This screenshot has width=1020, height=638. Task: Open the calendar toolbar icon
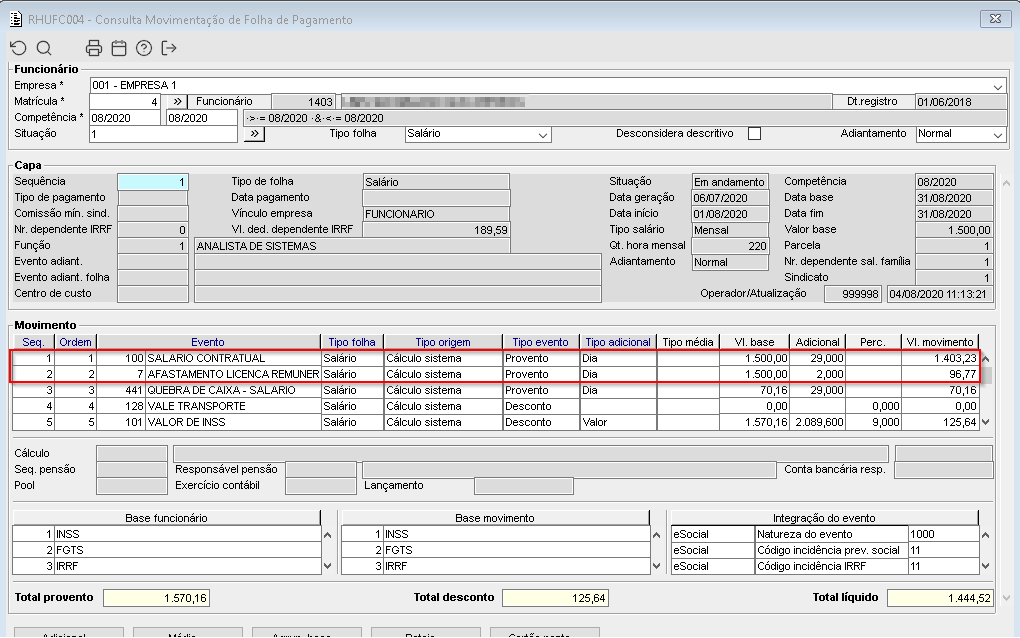coord(119,48)
